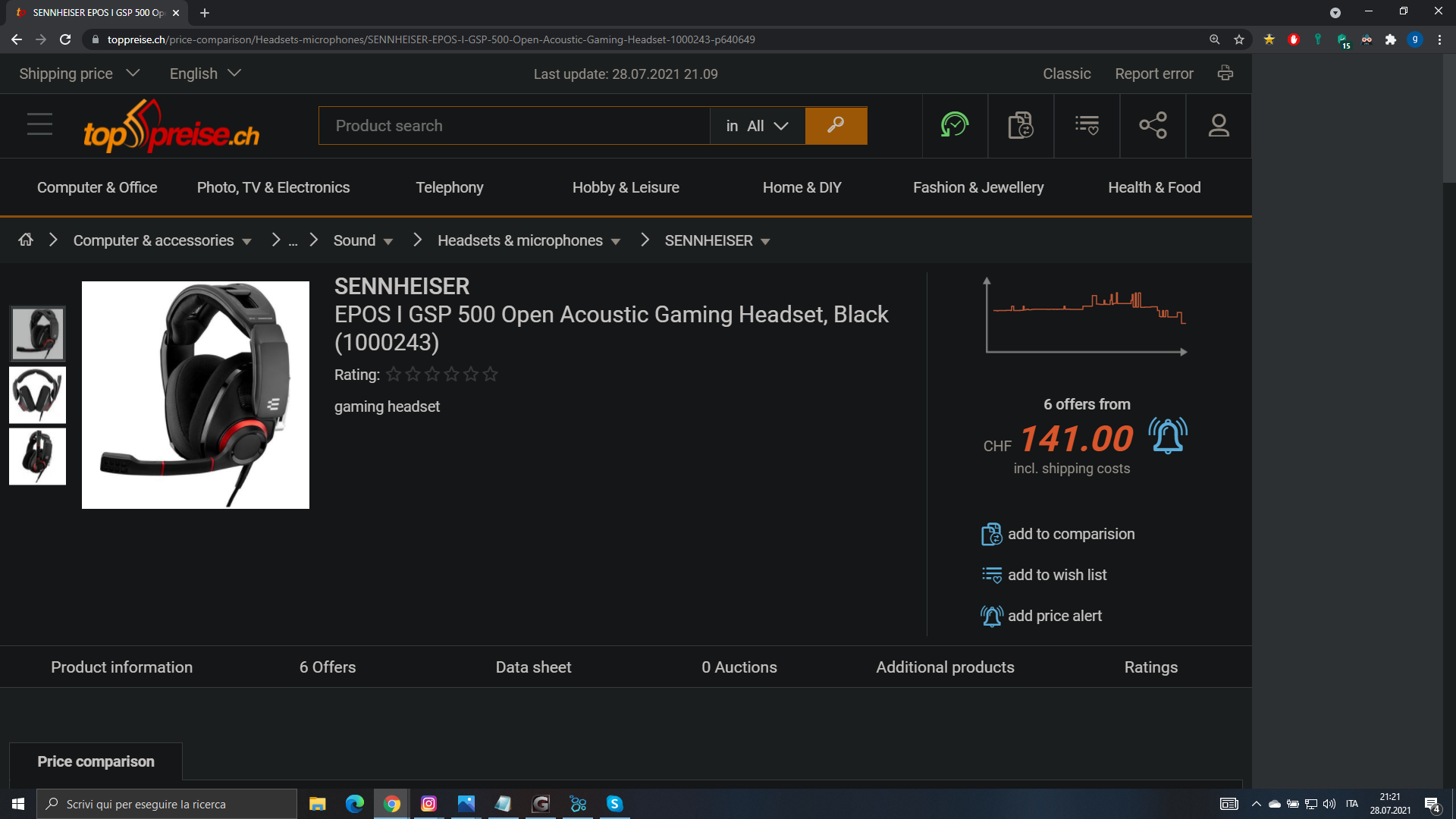Expand the SENNHEISER breadcrumb dropdown
The image size is (1456, 819).
pyautogui.click(x=765, y=241)
